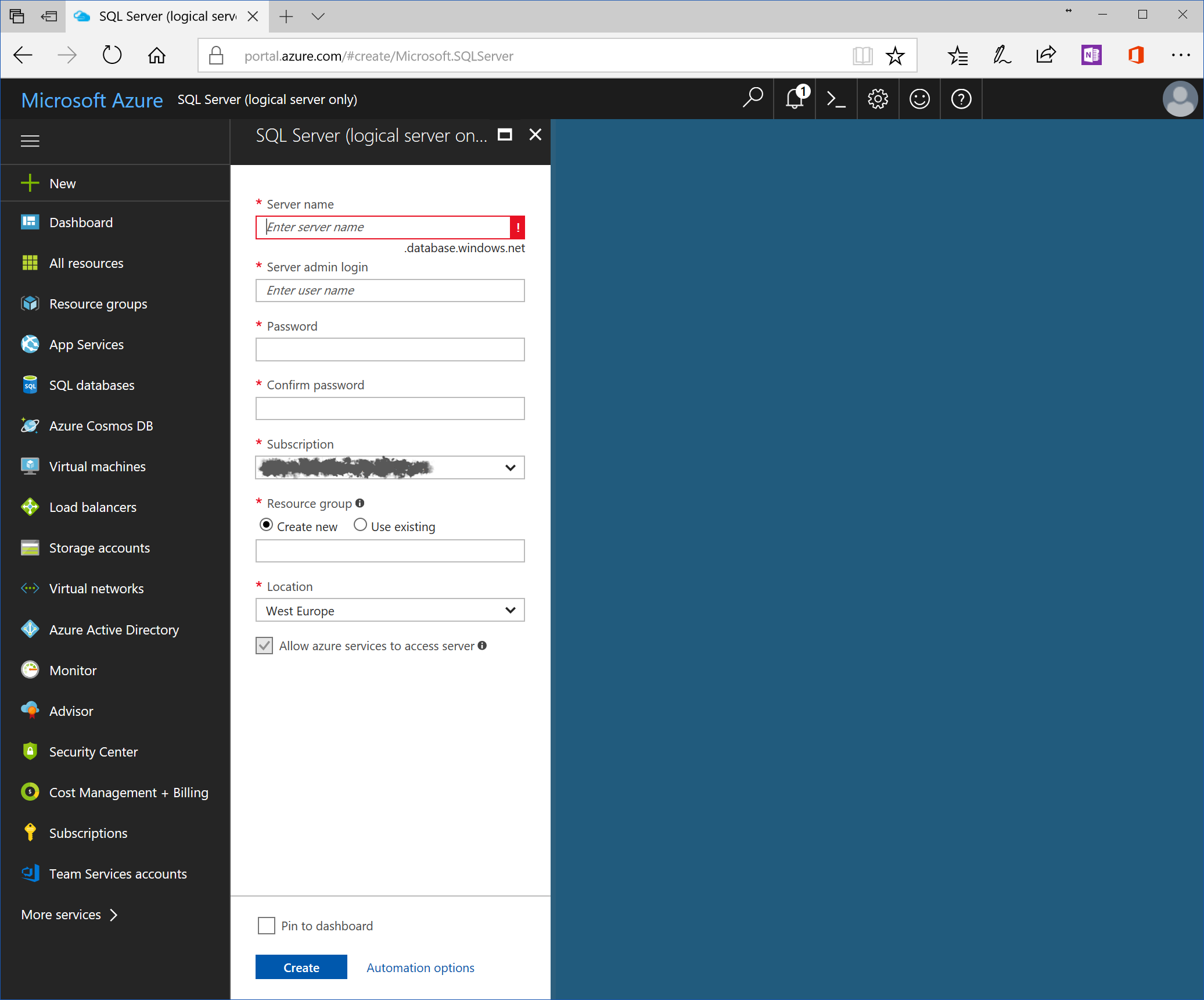Select Use existing resource group
The height and width of the screenshot is (1000, 1204).
tap(361, 525)
